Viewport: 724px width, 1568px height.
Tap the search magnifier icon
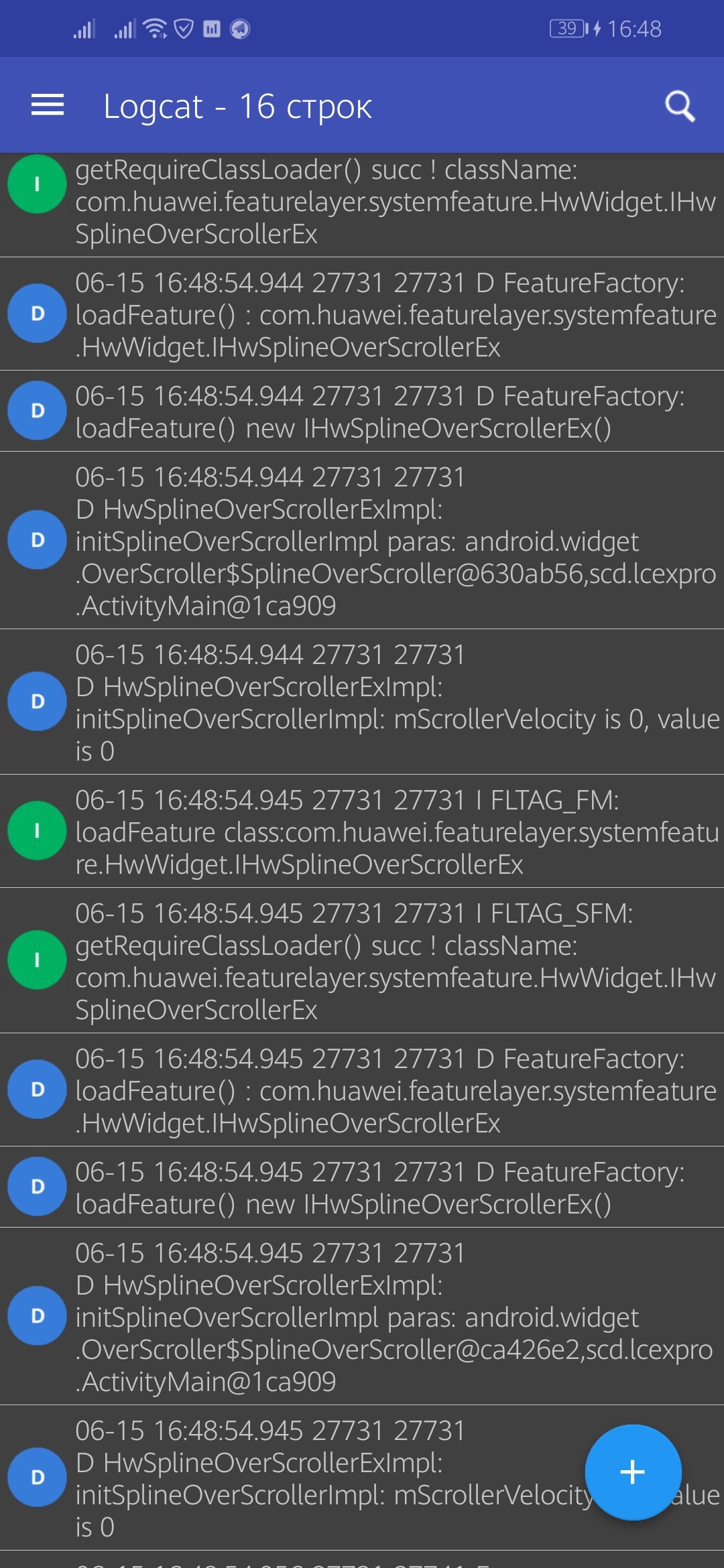pos(680,106)
